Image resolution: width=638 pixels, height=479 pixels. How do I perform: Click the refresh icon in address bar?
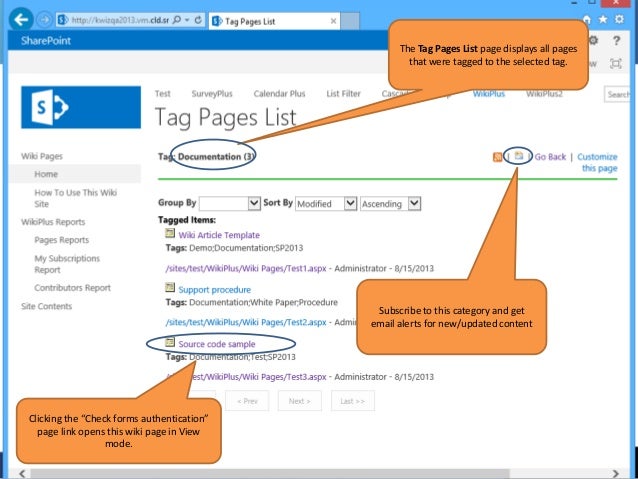coord(198,20)
